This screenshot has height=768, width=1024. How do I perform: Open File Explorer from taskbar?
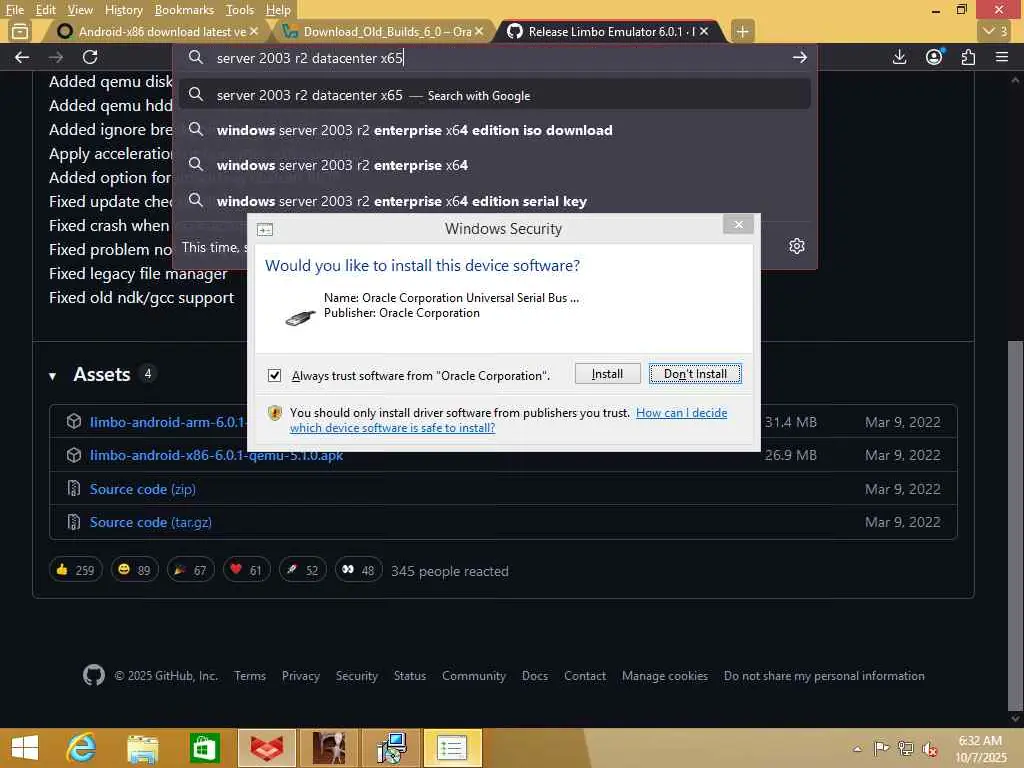pyautogui.click(x=142, y=748)
